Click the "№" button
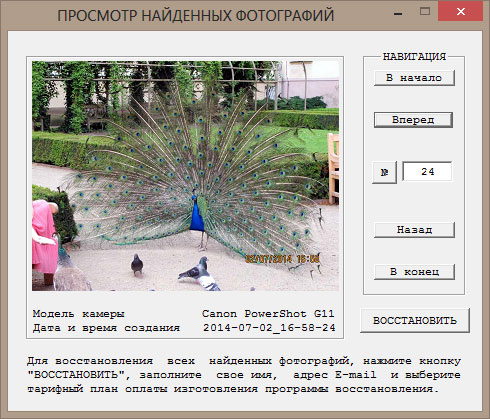The image size is (490, 419). 384,172
